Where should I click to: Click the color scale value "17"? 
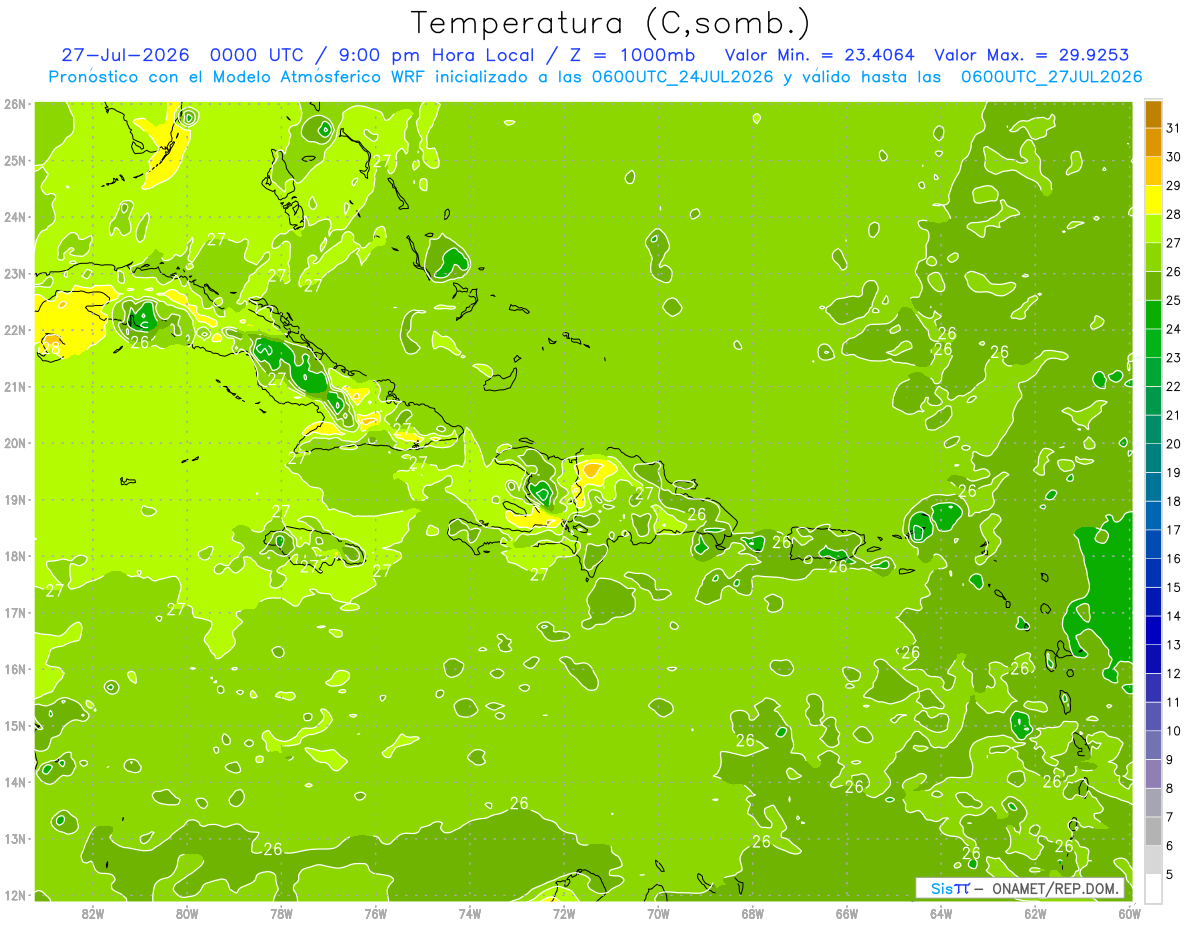[1174, 530]
